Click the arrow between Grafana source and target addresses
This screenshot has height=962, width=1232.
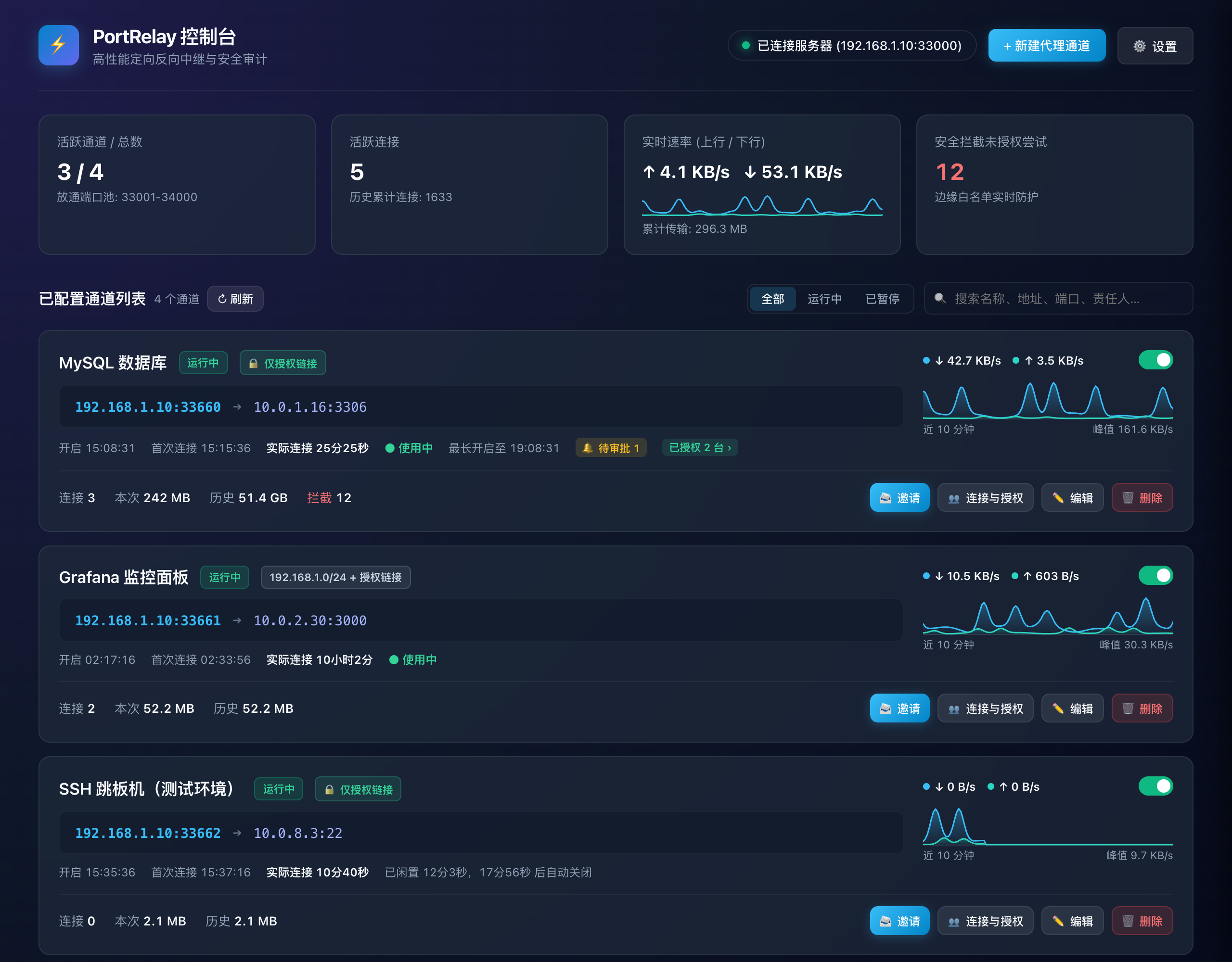(x=237, y=621)
